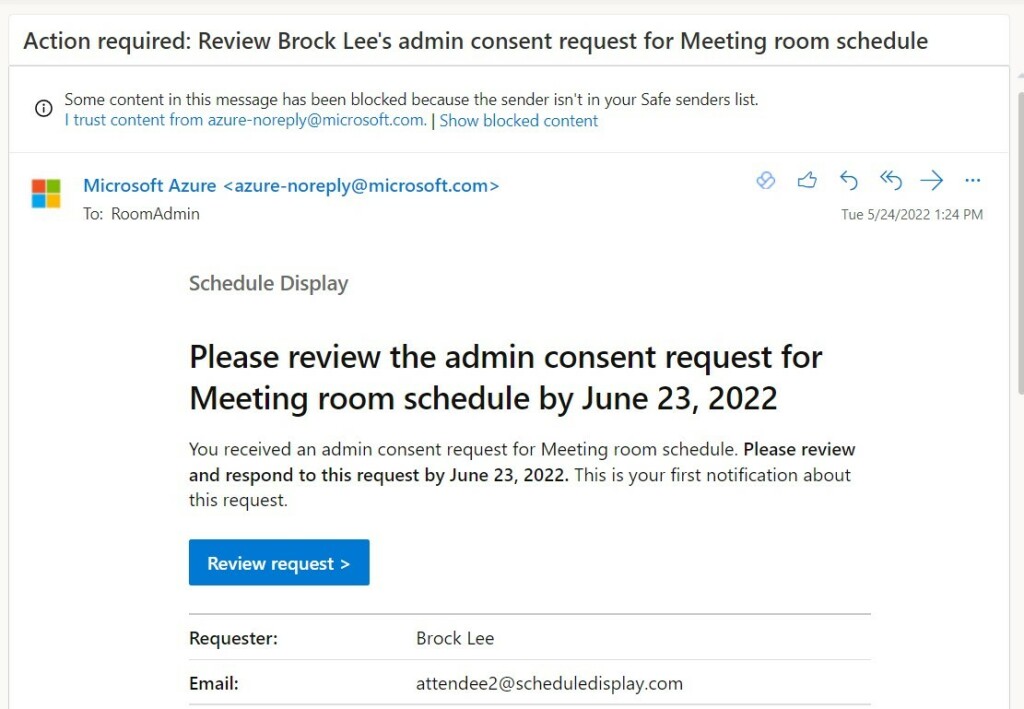This screenshot has height=709, width=1024.
Task: Click the translator/apps icon near reply controls
Action: pyautogui.click(x=766, y=181)
